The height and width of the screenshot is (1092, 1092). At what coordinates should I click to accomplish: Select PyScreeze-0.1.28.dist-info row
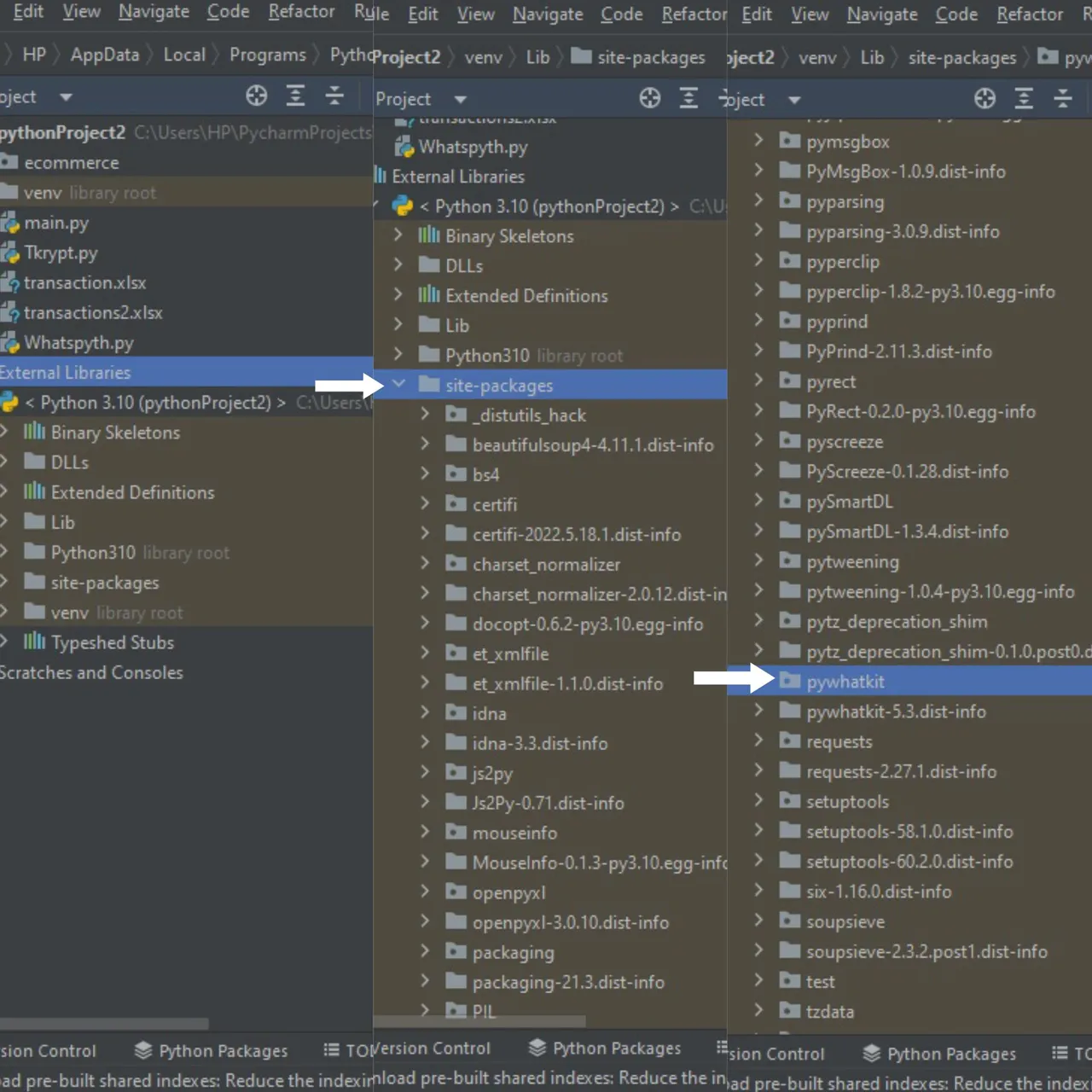909,471
